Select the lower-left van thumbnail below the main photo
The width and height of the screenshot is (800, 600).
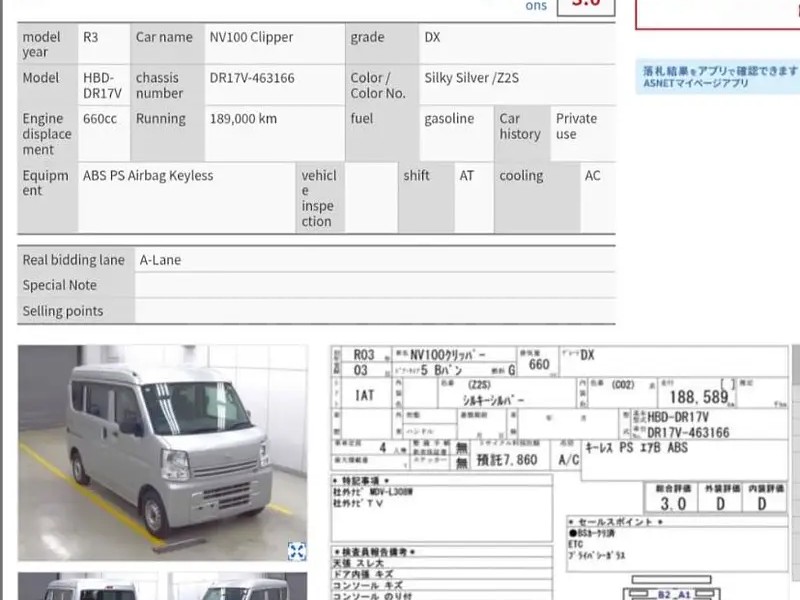[90, 586]
